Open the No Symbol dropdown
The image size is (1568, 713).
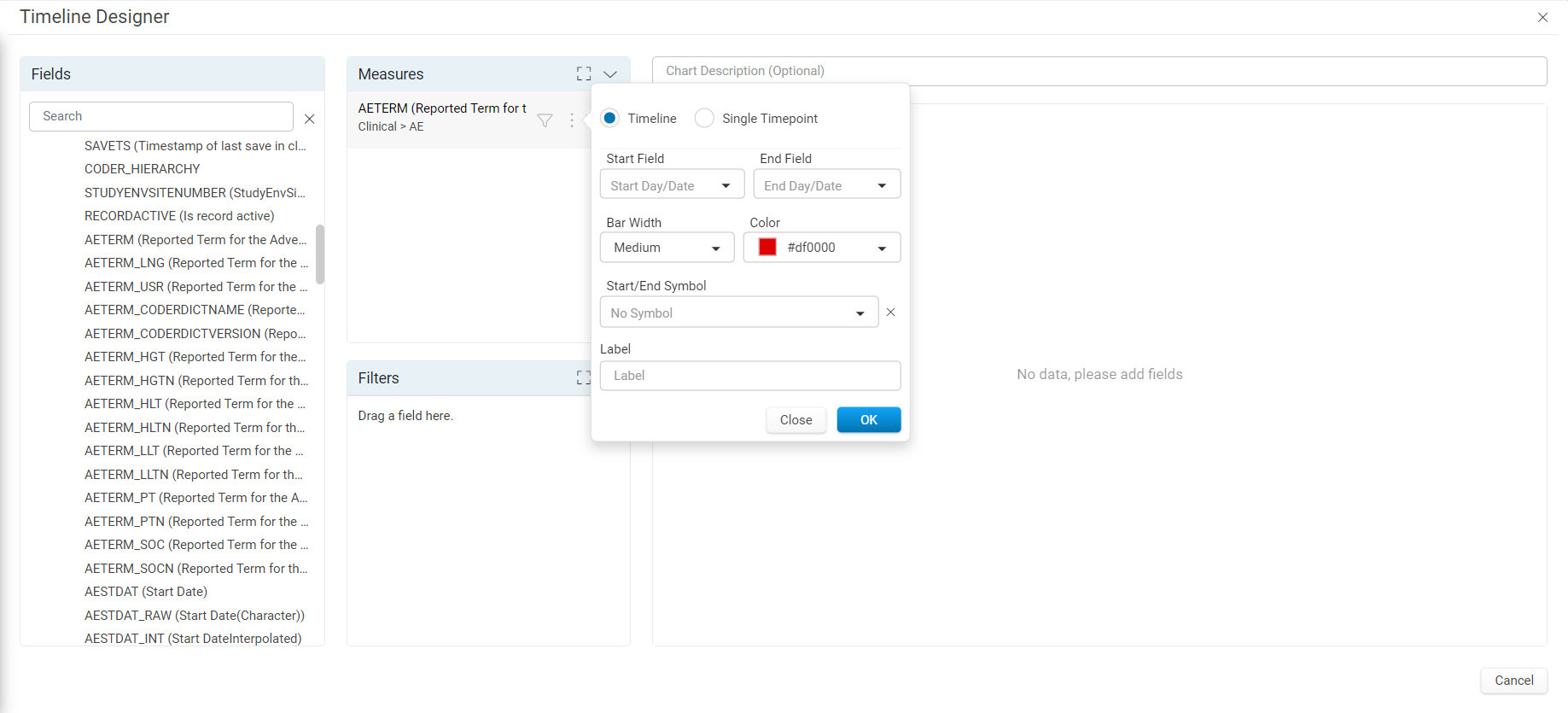point(738,313)
